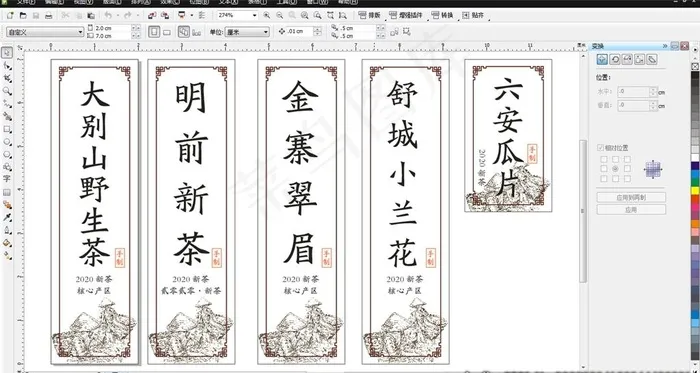Open the undo history dropdown arrow

point(117,15)
